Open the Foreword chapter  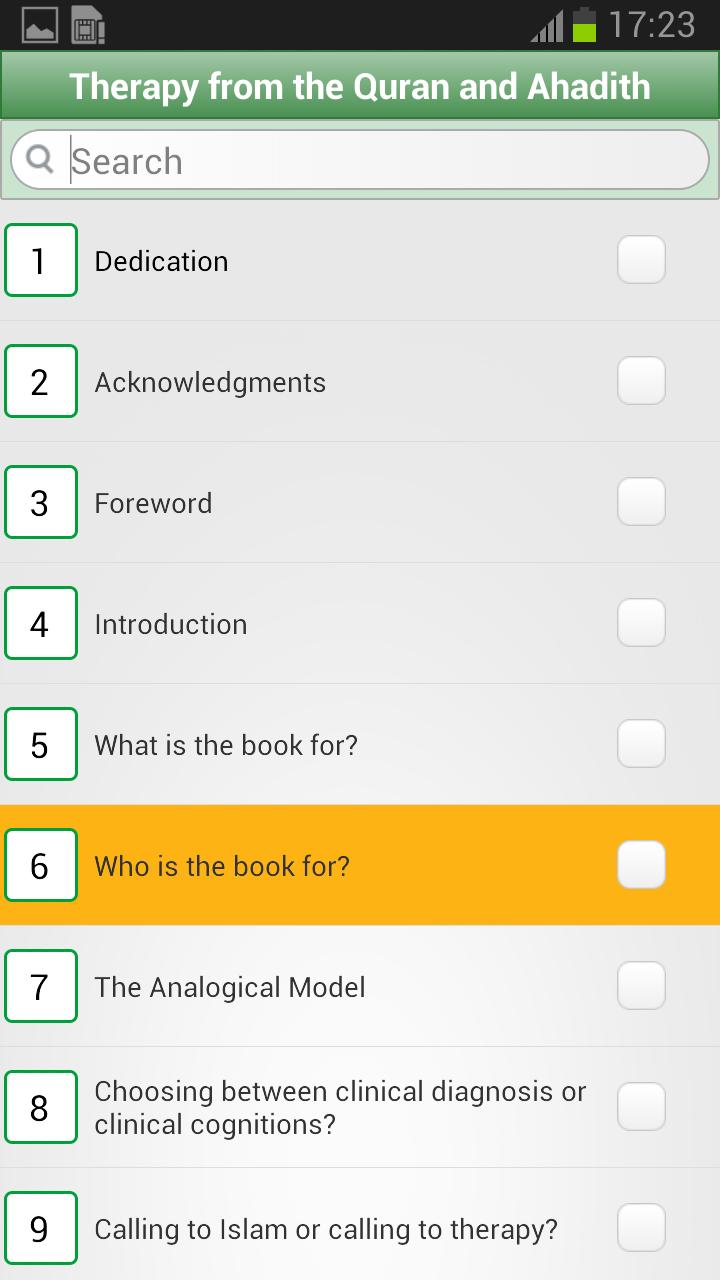click(x=153, y=503)
